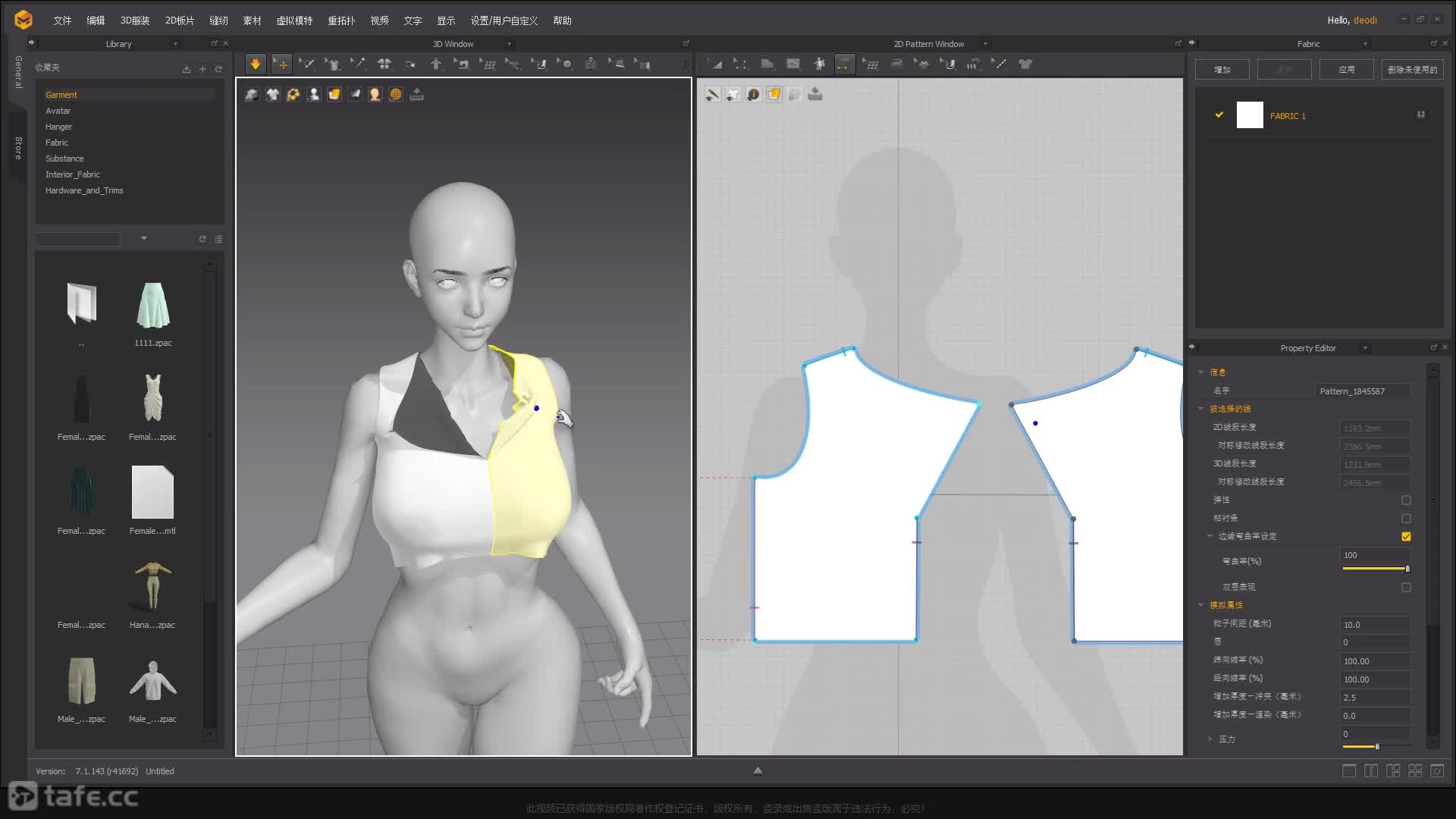The height and width of the screenshot is (819, 1456).
Task: Click the 删除未使用的 button
Action: pyautogui.click(x=1412, y=70)
